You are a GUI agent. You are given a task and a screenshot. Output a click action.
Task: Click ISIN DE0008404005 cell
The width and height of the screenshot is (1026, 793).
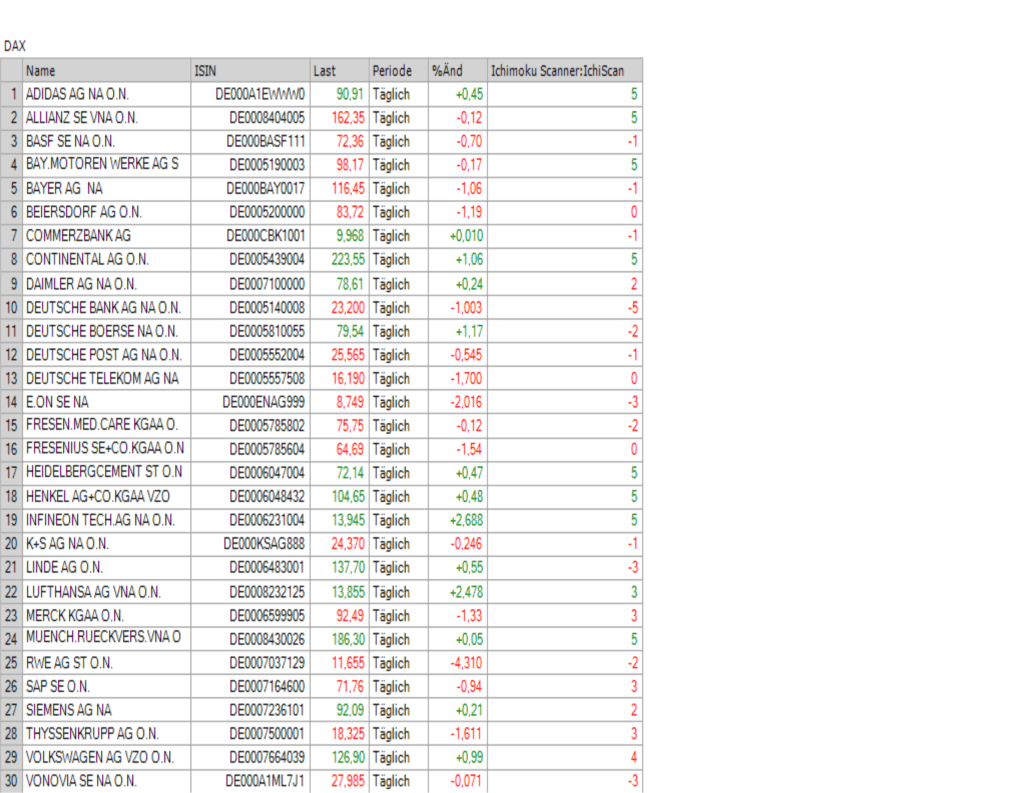point(251,118)
